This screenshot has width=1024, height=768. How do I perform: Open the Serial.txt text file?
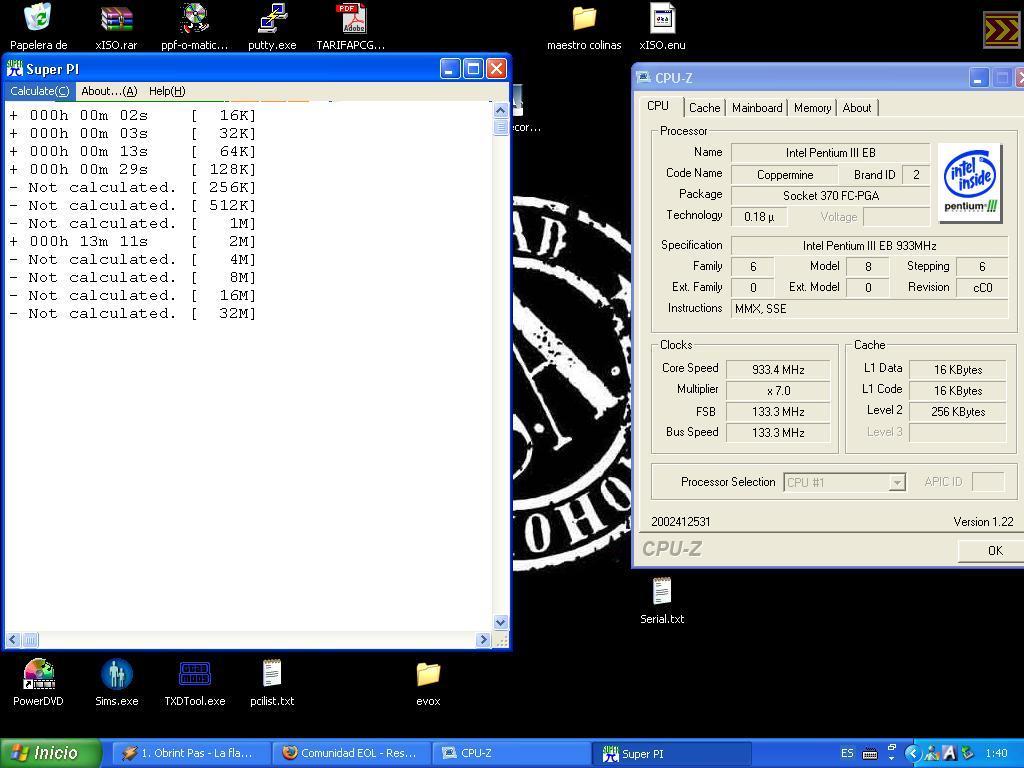click(662, 593)
